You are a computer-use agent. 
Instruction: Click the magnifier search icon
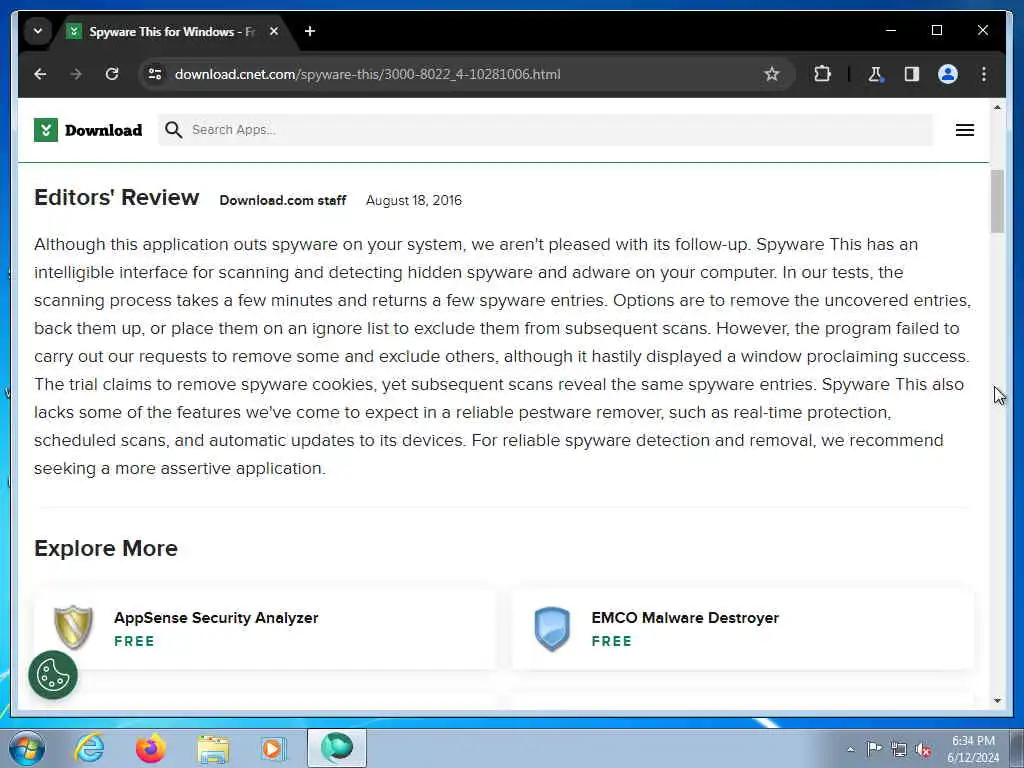tap(174, 130)
